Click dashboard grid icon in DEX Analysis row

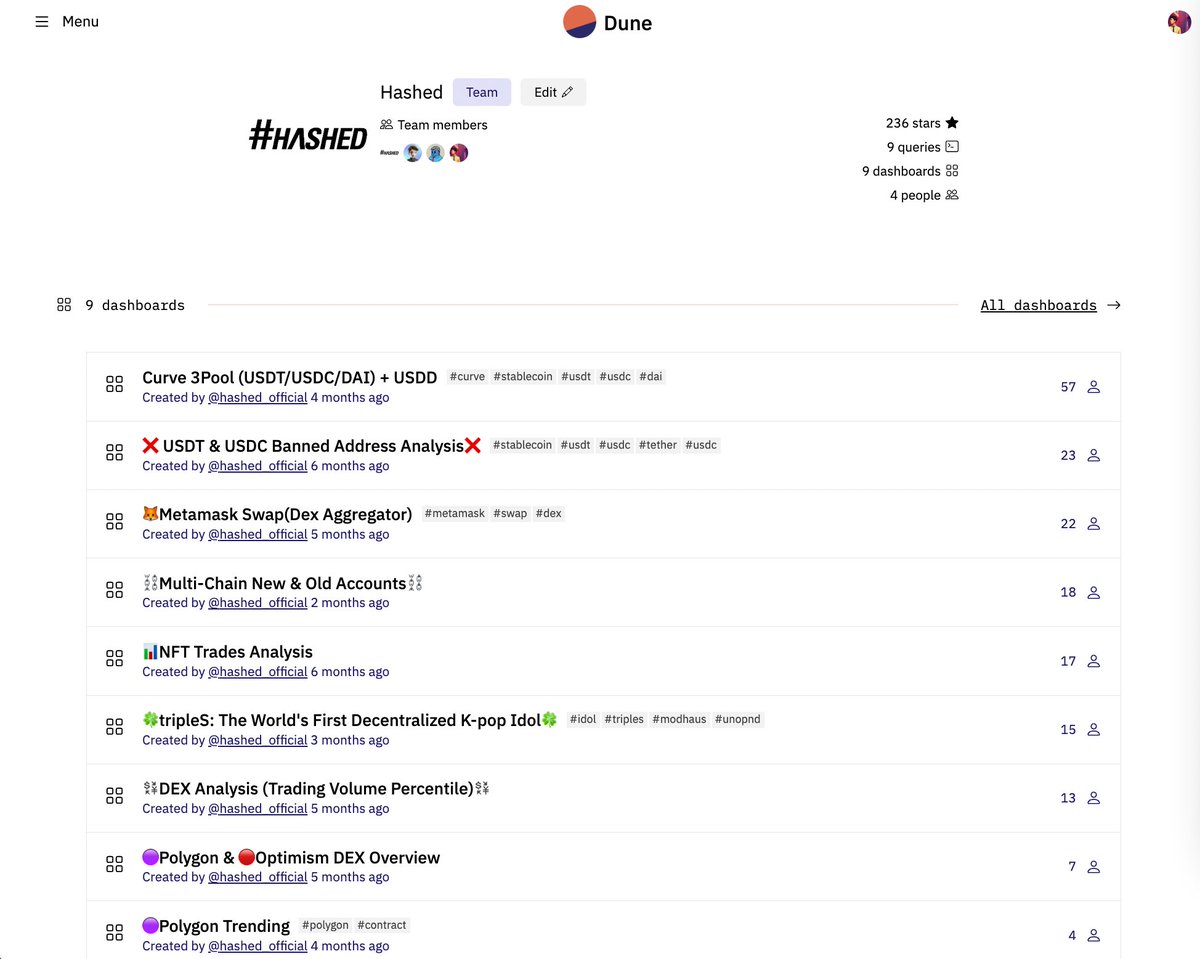click(114, 796)
